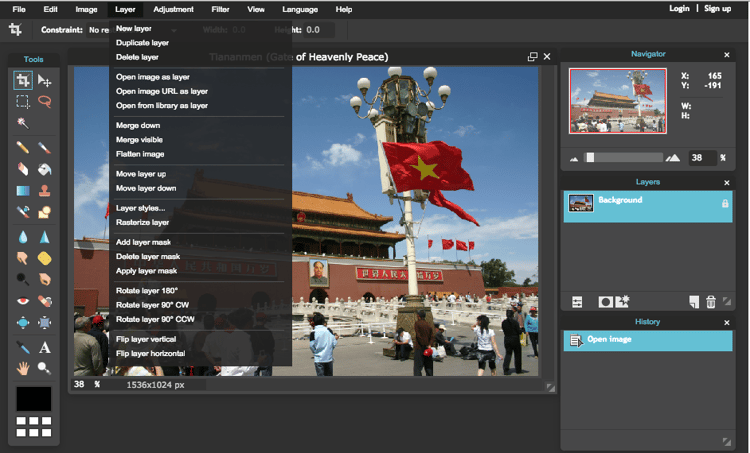Image resolution: width=750 pixels, height=453 pixels.
Task: Click the Login link
Action: coord(679,9)
